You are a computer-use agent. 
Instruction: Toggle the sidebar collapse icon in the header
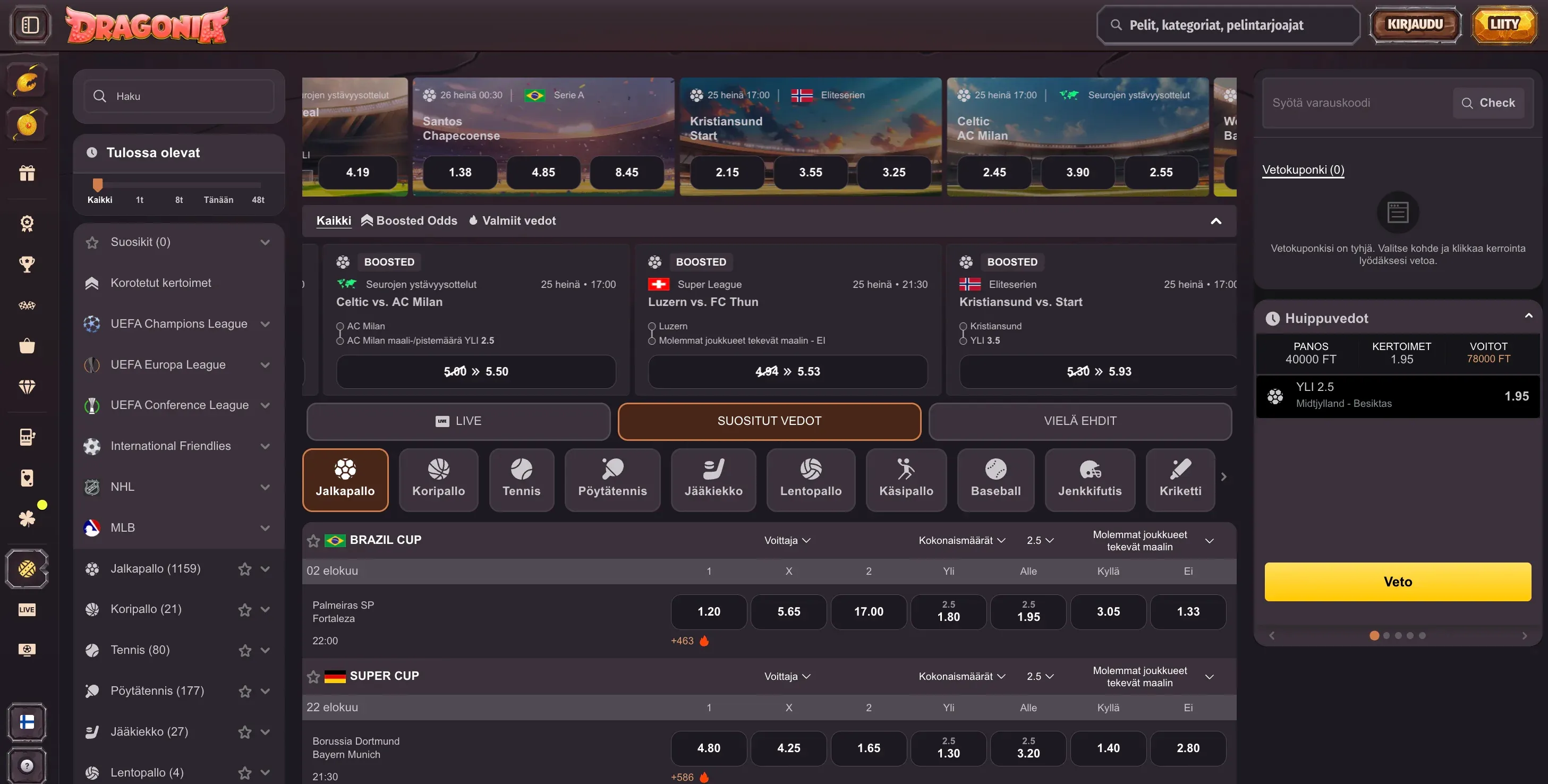[29, 24]
